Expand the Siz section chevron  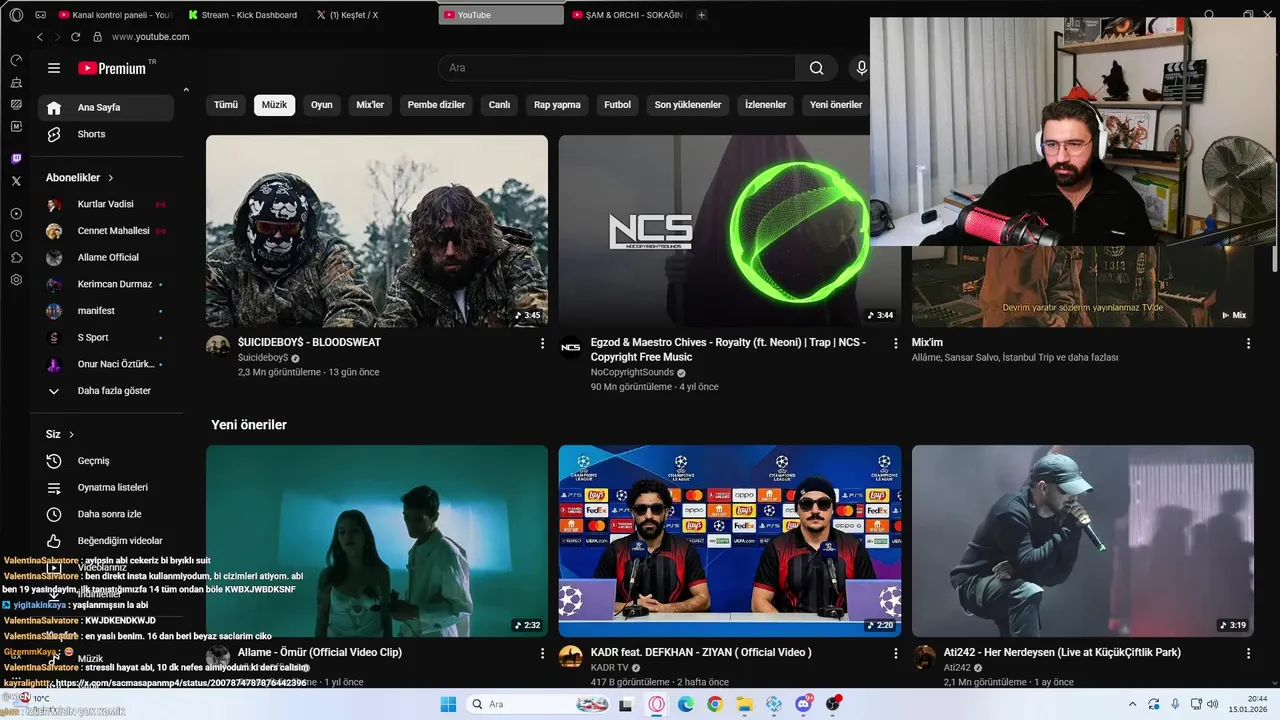tap(71, 435)
